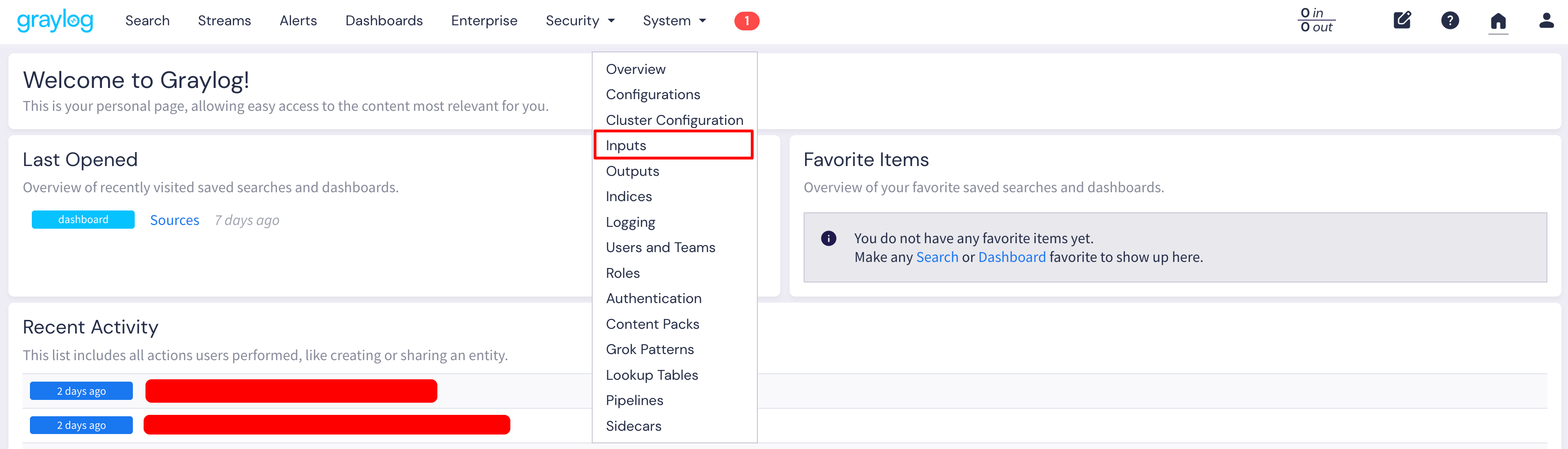Screen dimensions: 1568x449
Task: Open the Enterprise navigation item
Action: pos(484,20)
